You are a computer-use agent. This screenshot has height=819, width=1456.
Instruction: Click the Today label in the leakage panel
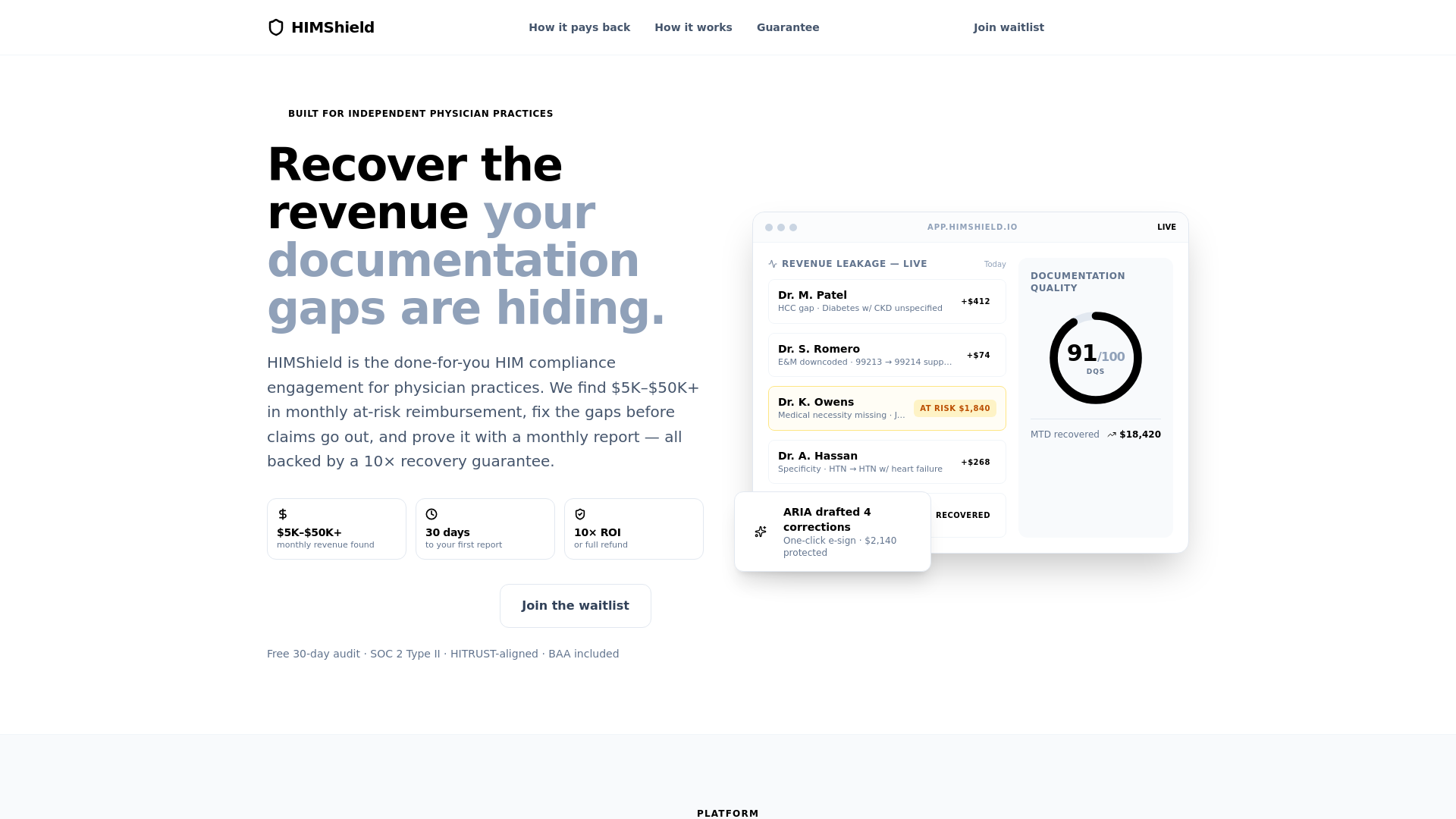point(995,265)
